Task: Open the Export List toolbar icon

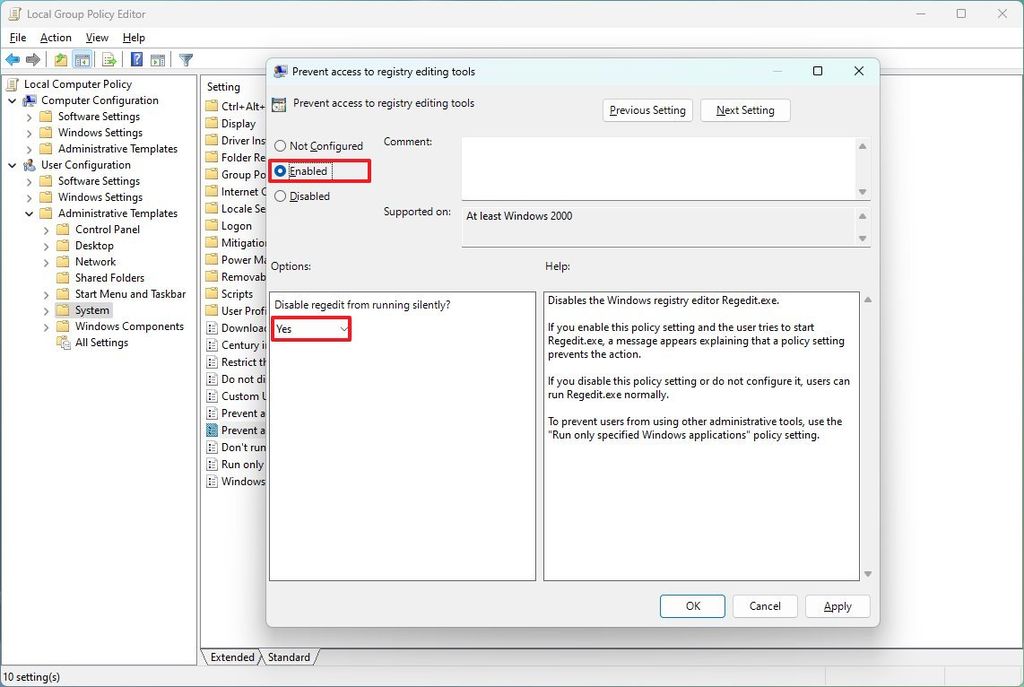Action: (111, 59)
